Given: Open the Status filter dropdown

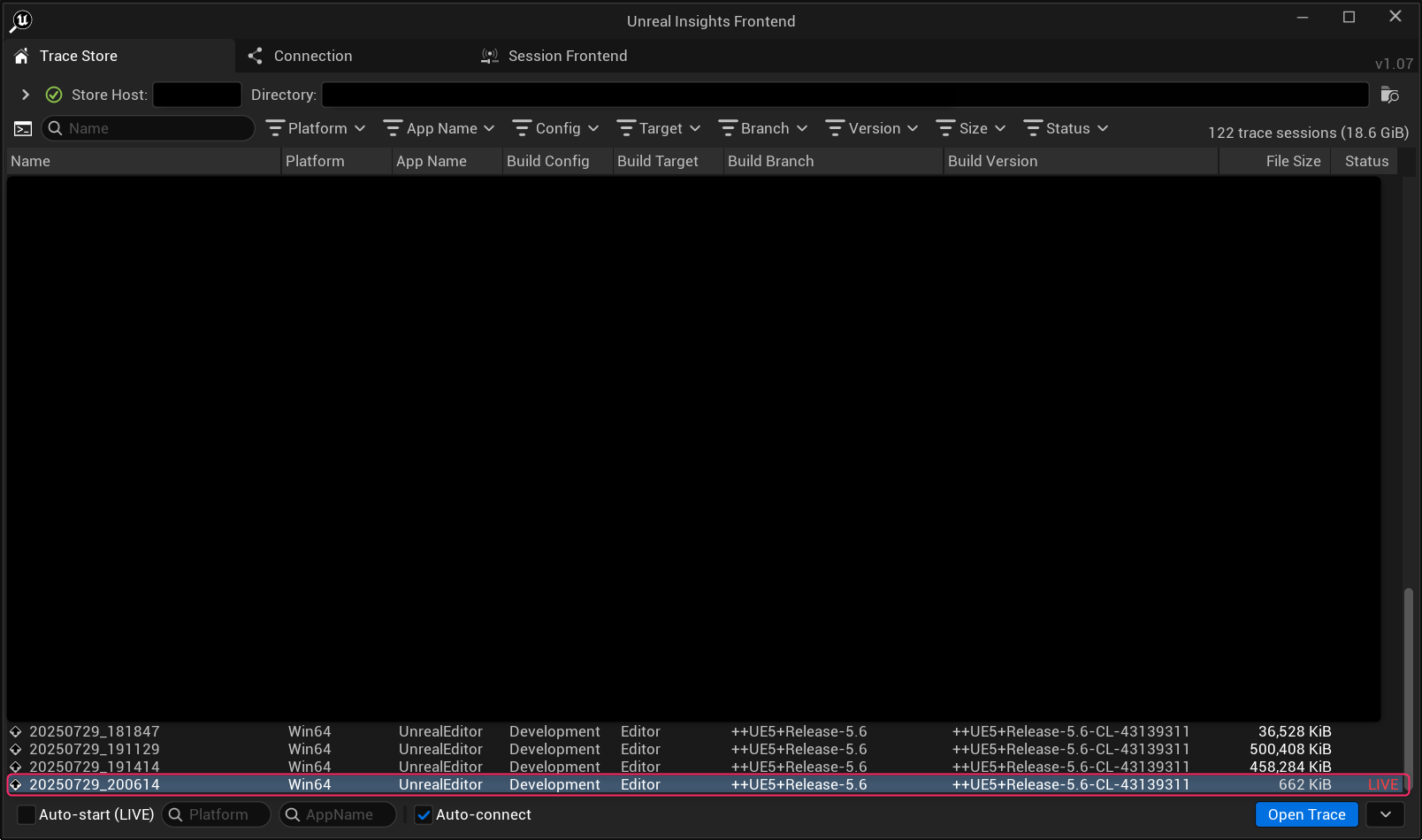Looking at the screenshot, I should click(1066, 128).
